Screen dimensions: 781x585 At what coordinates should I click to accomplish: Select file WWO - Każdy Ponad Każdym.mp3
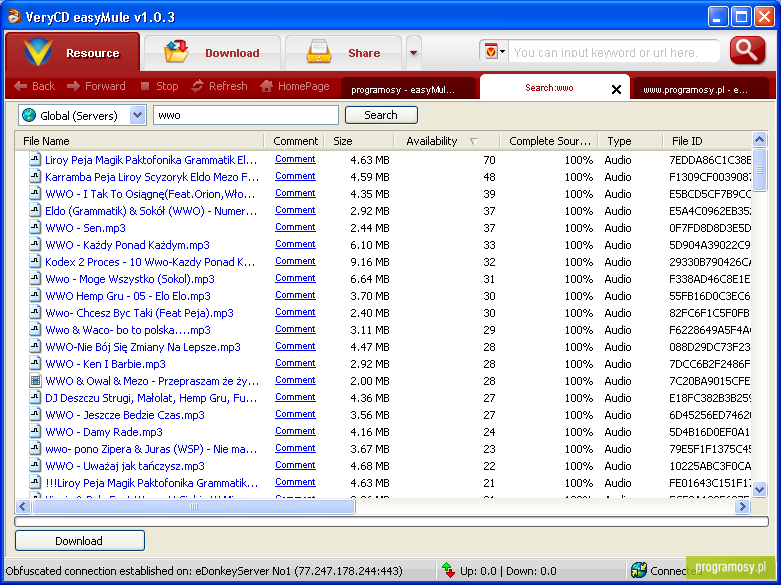pyautogui.click(x=127, y=245)
